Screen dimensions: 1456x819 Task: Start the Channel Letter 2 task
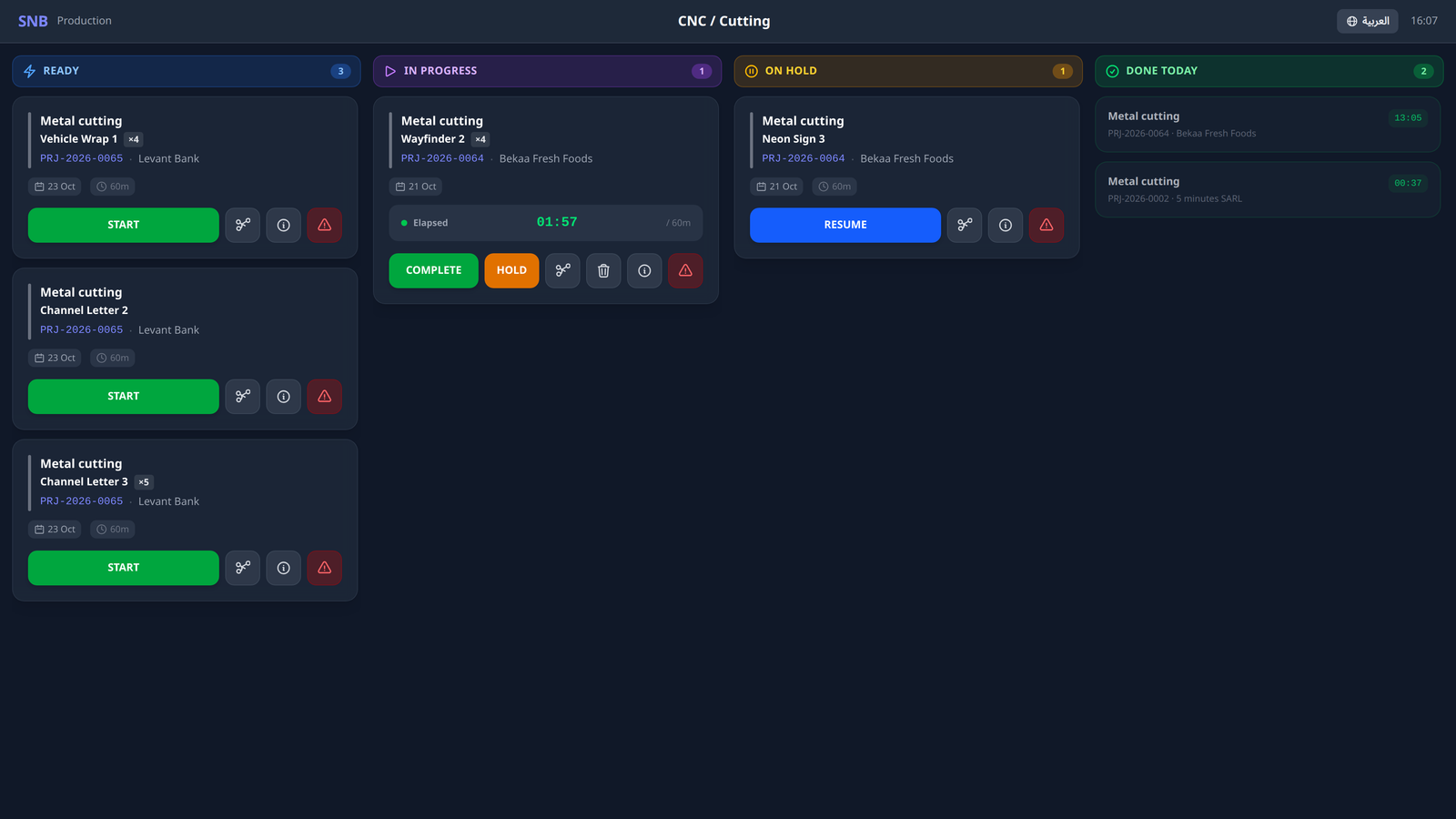point(124,397)
